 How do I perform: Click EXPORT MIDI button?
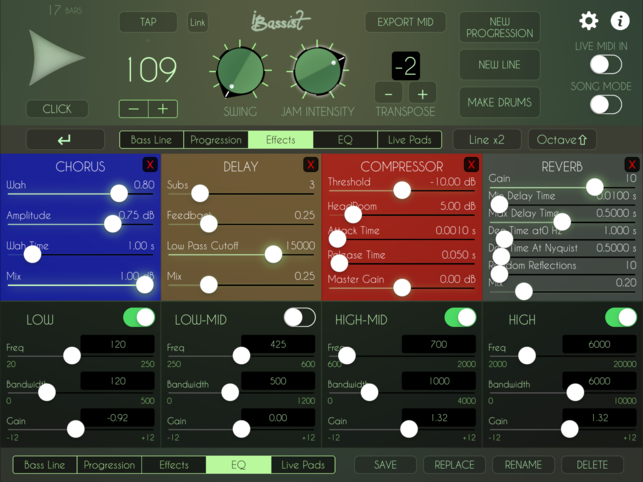coord(405,22)
